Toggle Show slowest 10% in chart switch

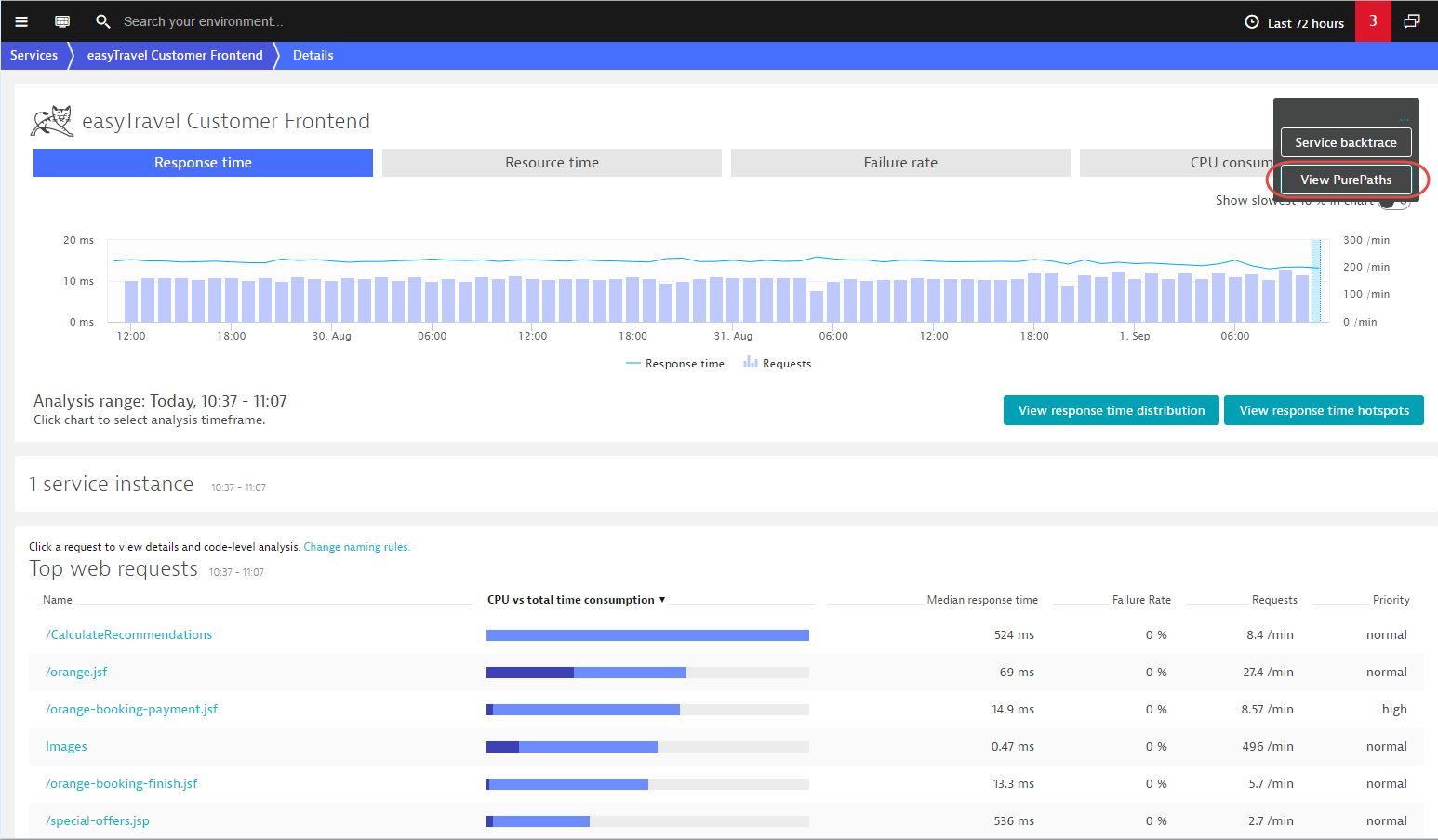tap(1394, 201)
